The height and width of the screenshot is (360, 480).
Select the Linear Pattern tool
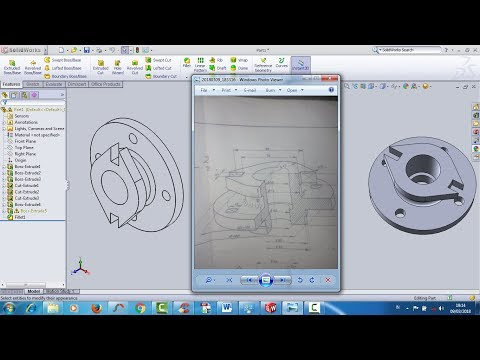(200, 65)
